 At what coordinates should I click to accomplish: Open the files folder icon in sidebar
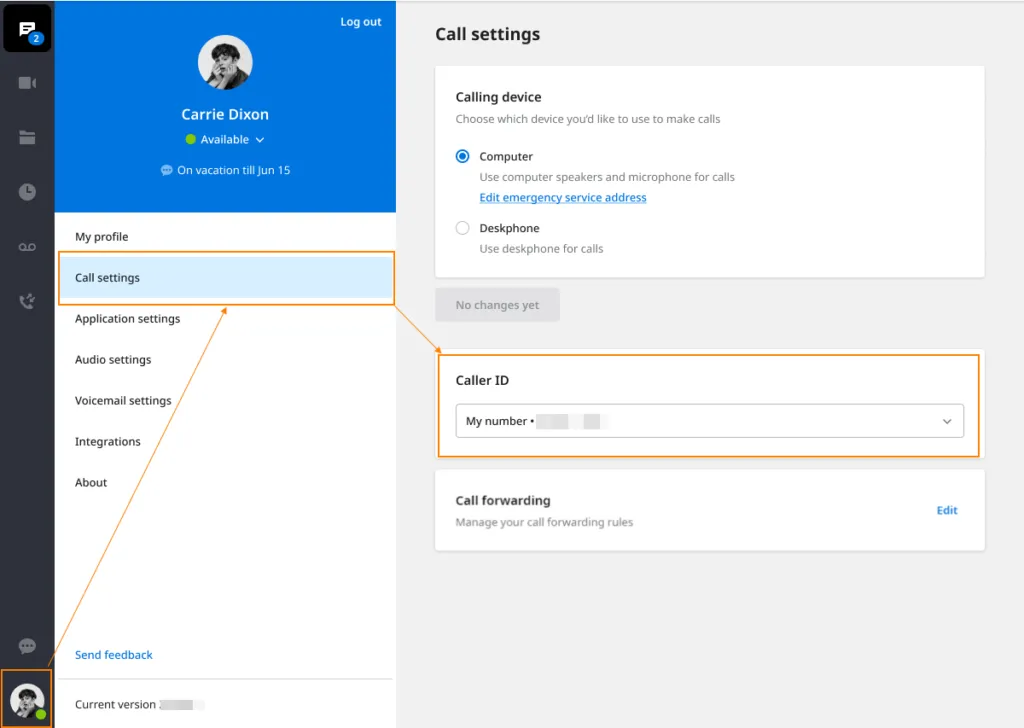[27, 137]
